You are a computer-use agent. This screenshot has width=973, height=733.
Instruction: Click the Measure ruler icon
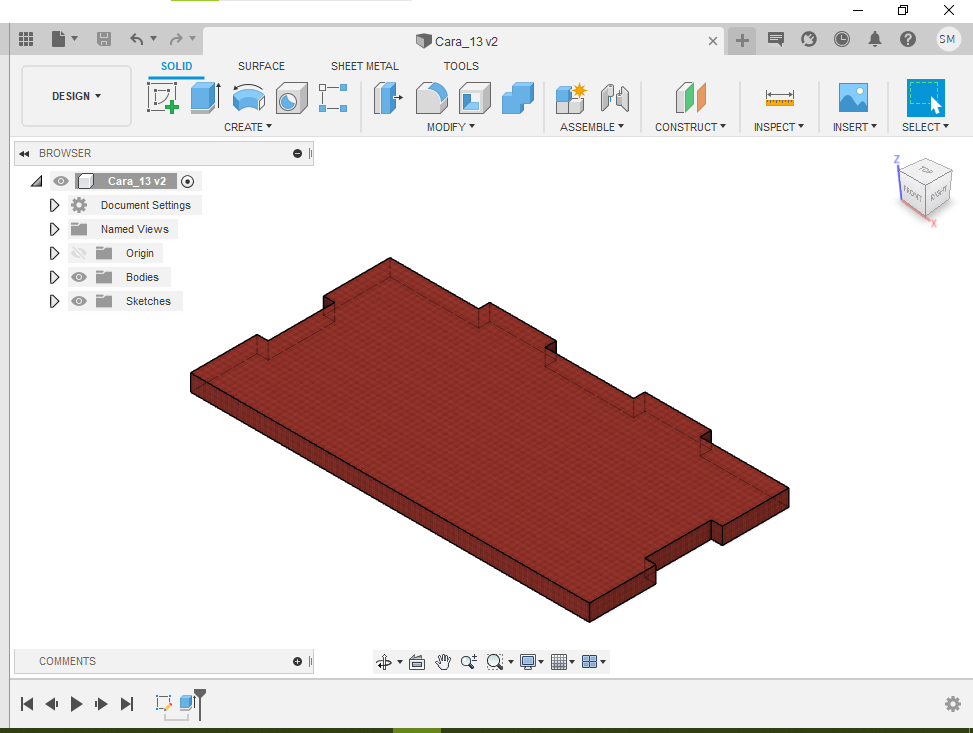(x=779, y=97)
